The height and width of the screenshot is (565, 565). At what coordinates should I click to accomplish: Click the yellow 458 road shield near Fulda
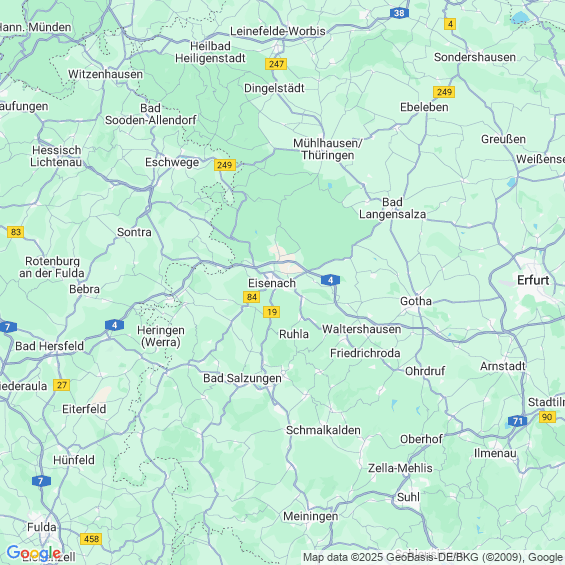click(91, 539)
